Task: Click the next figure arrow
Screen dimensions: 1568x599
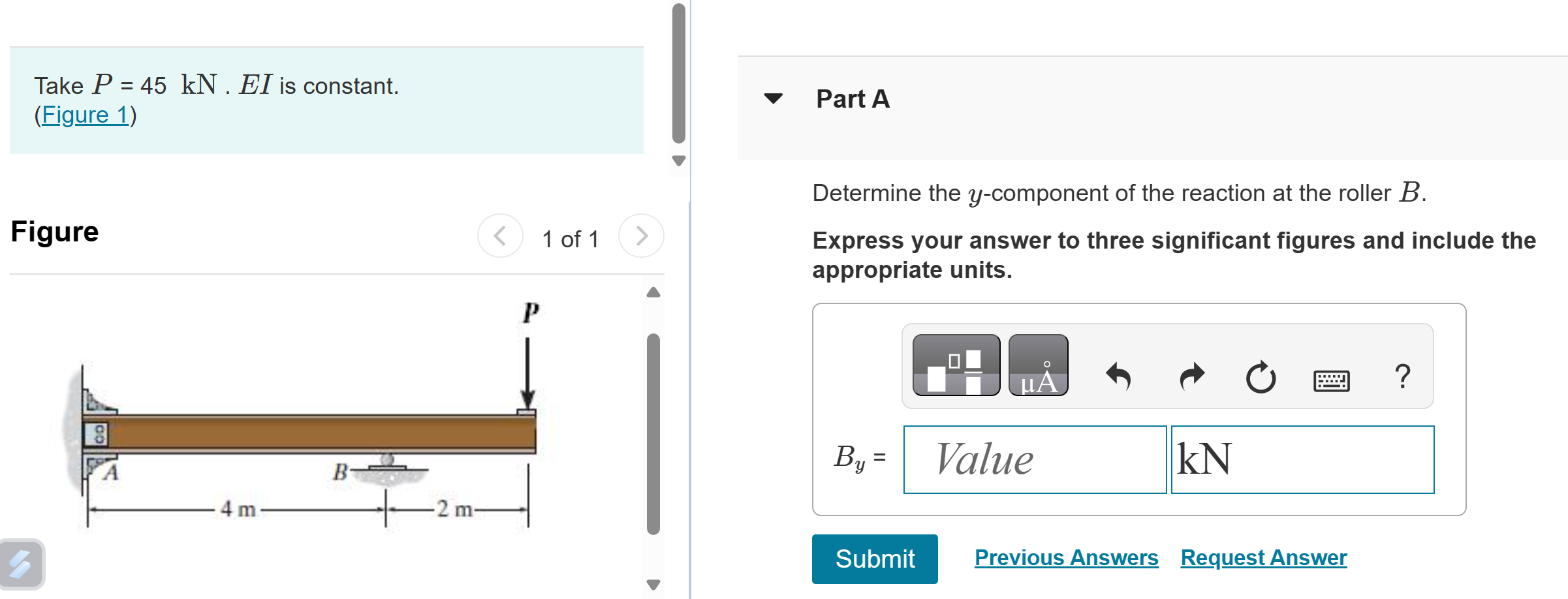Action: pyautogui.click(x=640, y=236)
